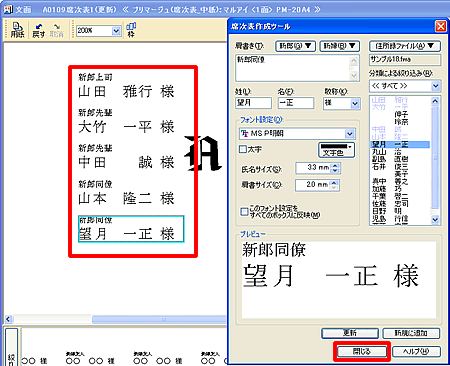Click the 山本 隆二 様 name on canvas
The width and height of the screenshot is (450, 366).
(x=126, y=199)
